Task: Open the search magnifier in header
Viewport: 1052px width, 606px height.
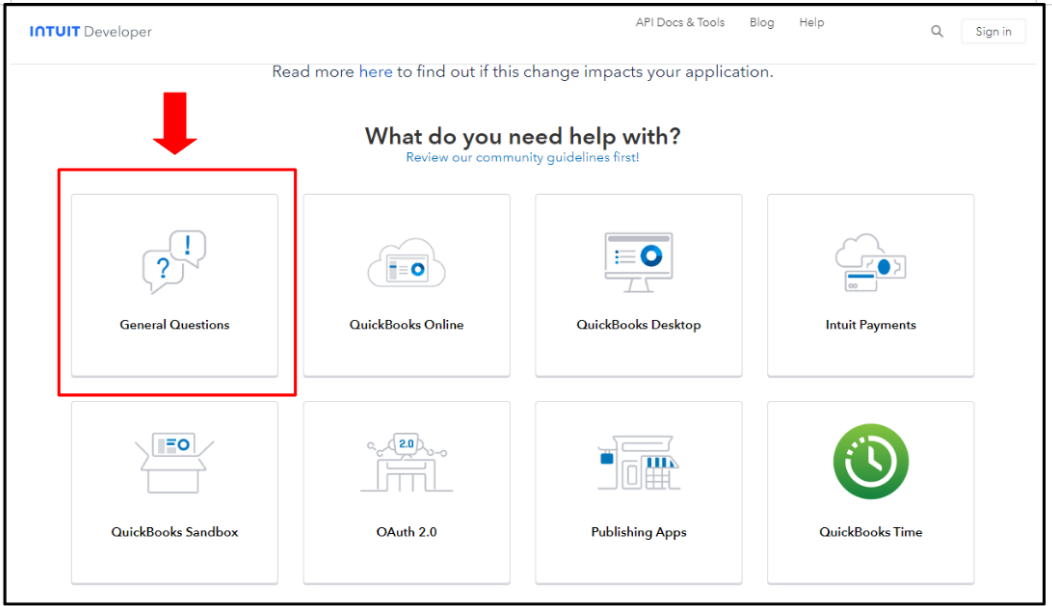Action: 937,31
